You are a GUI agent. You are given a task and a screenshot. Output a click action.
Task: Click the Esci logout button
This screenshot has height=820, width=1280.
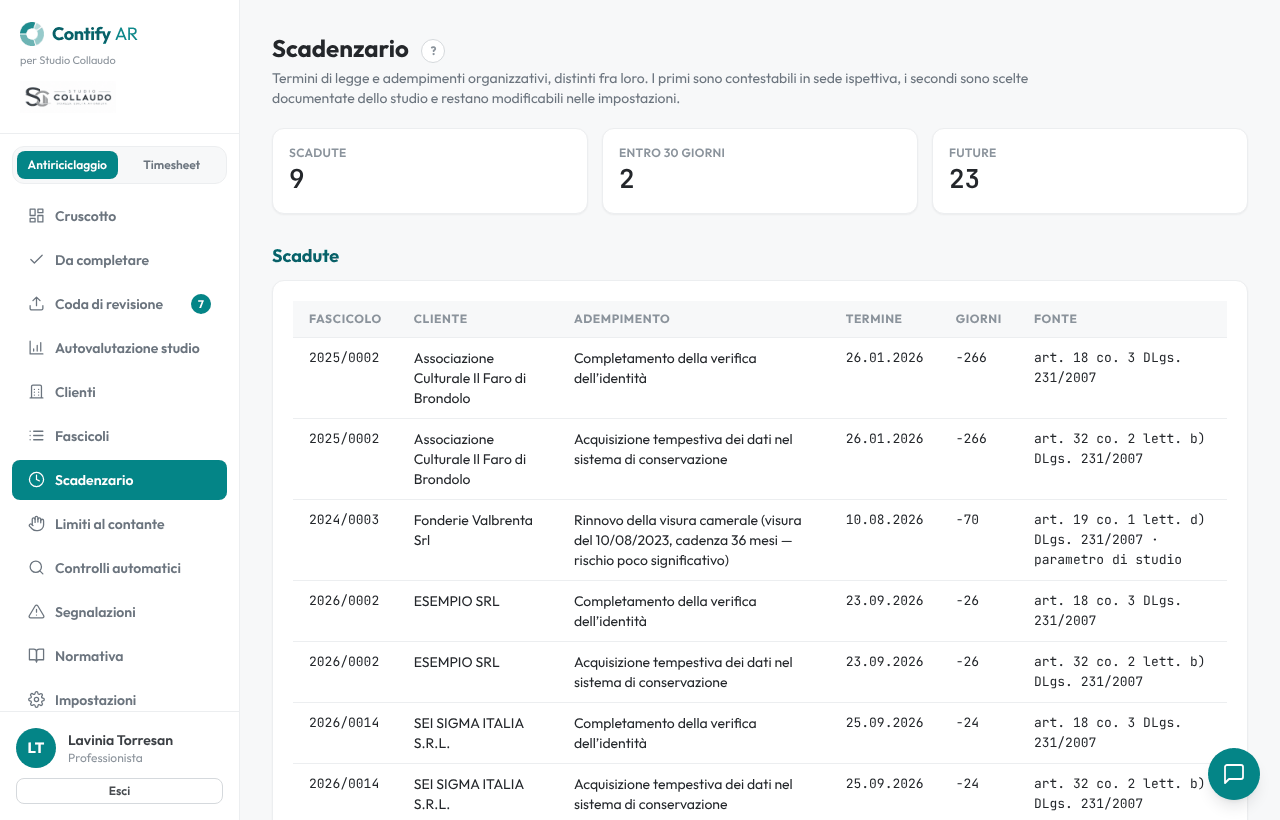point(119,791)
